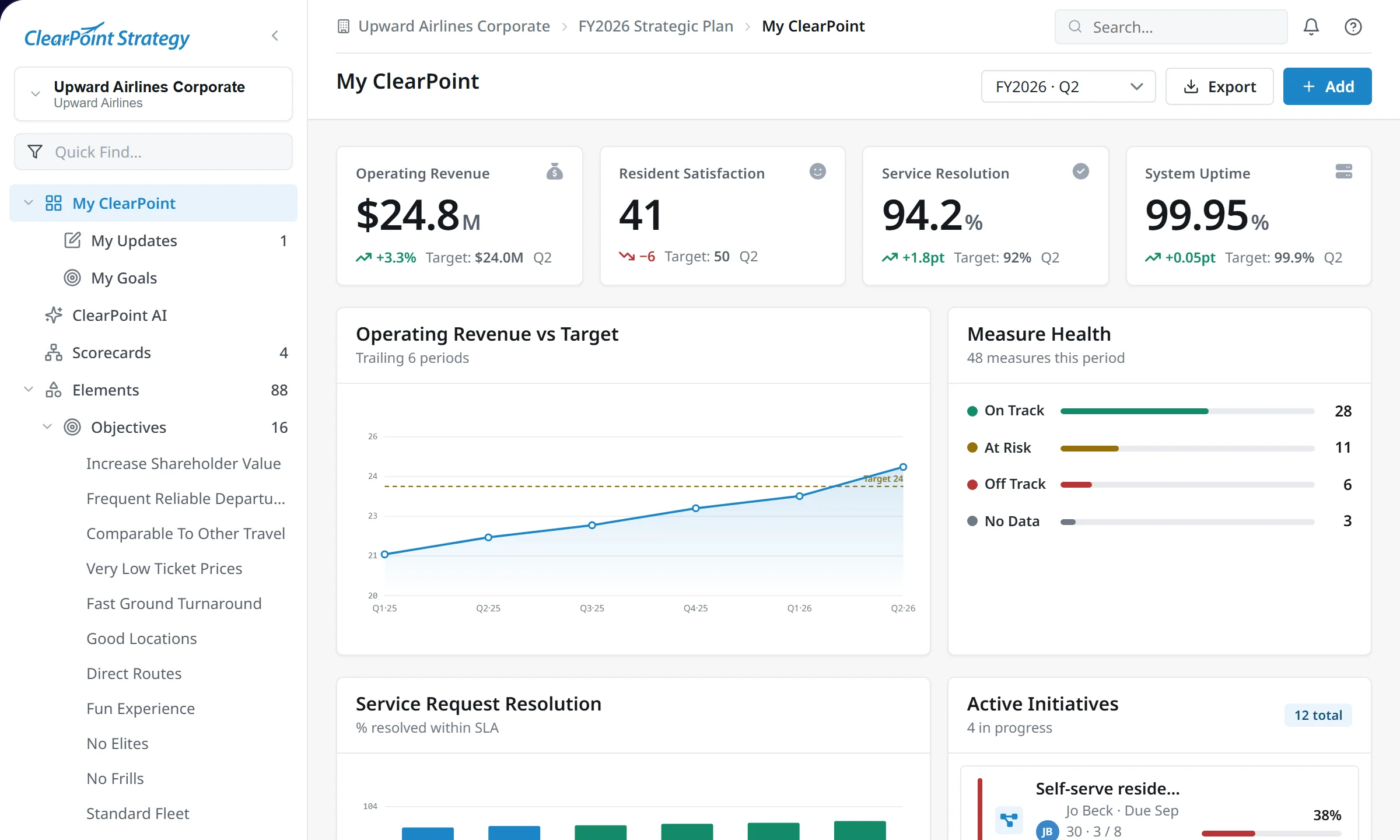The image size is (1400, 840).
Task: Click the filter funnel icon in Quick Find
Action: (x=35, y=152)
